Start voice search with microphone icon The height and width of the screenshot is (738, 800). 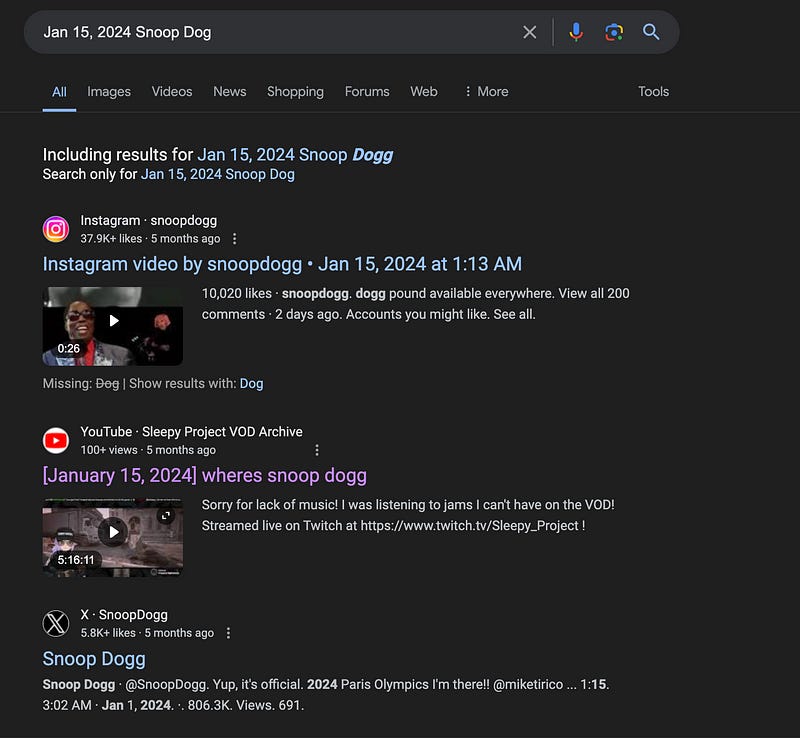pyautogui.click(x=576, y=32)
